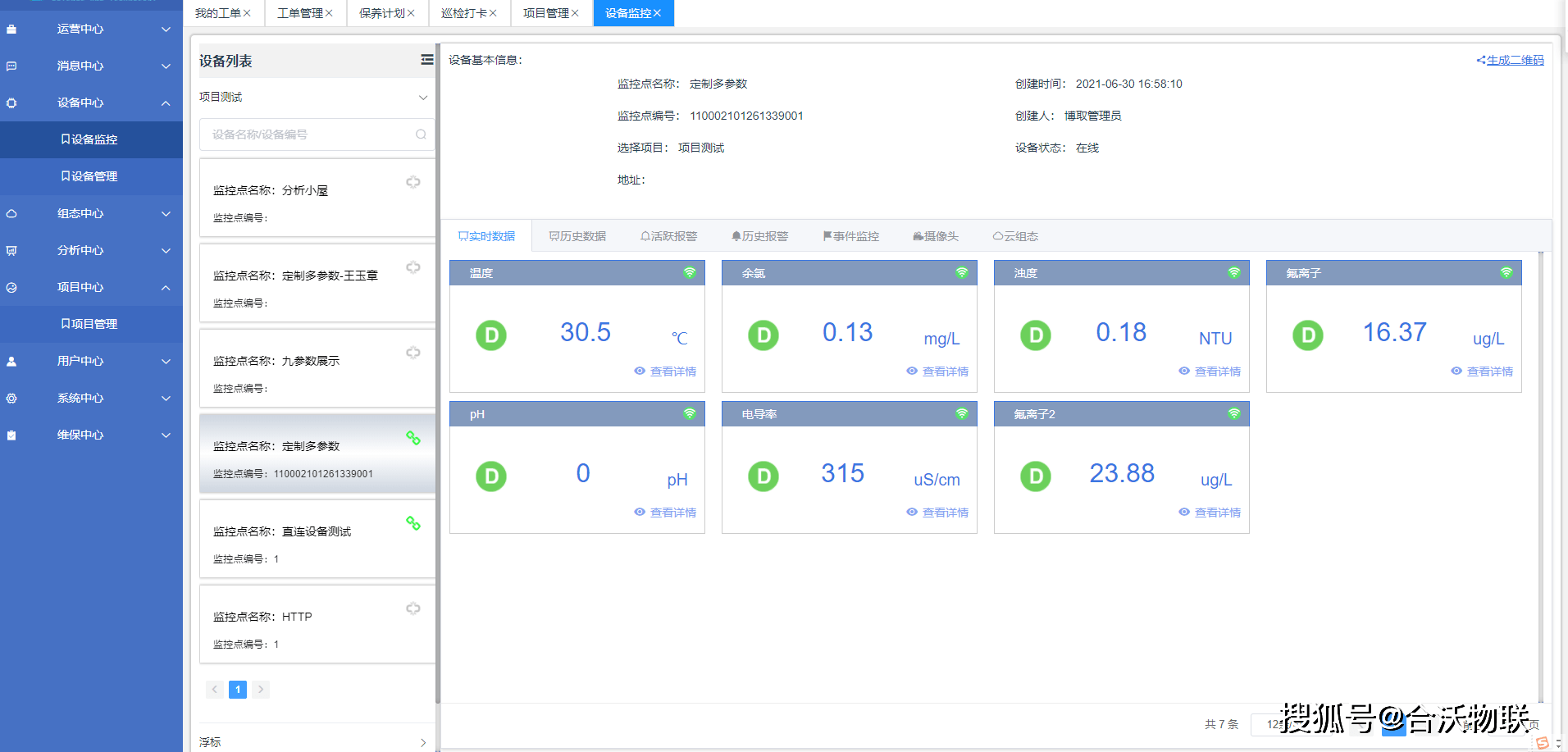Open 项目管理 in the sidebar submenu

pyautogui.click(x=89, y=324)
